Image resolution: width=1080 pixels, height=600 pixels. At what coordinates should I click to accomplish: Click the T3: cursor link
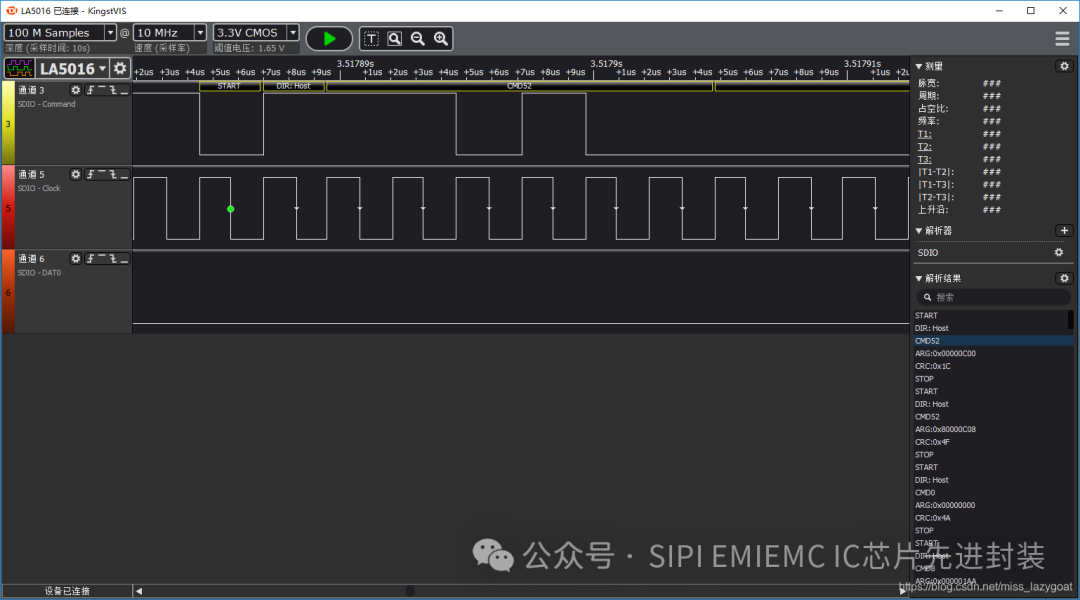point(924,159)
